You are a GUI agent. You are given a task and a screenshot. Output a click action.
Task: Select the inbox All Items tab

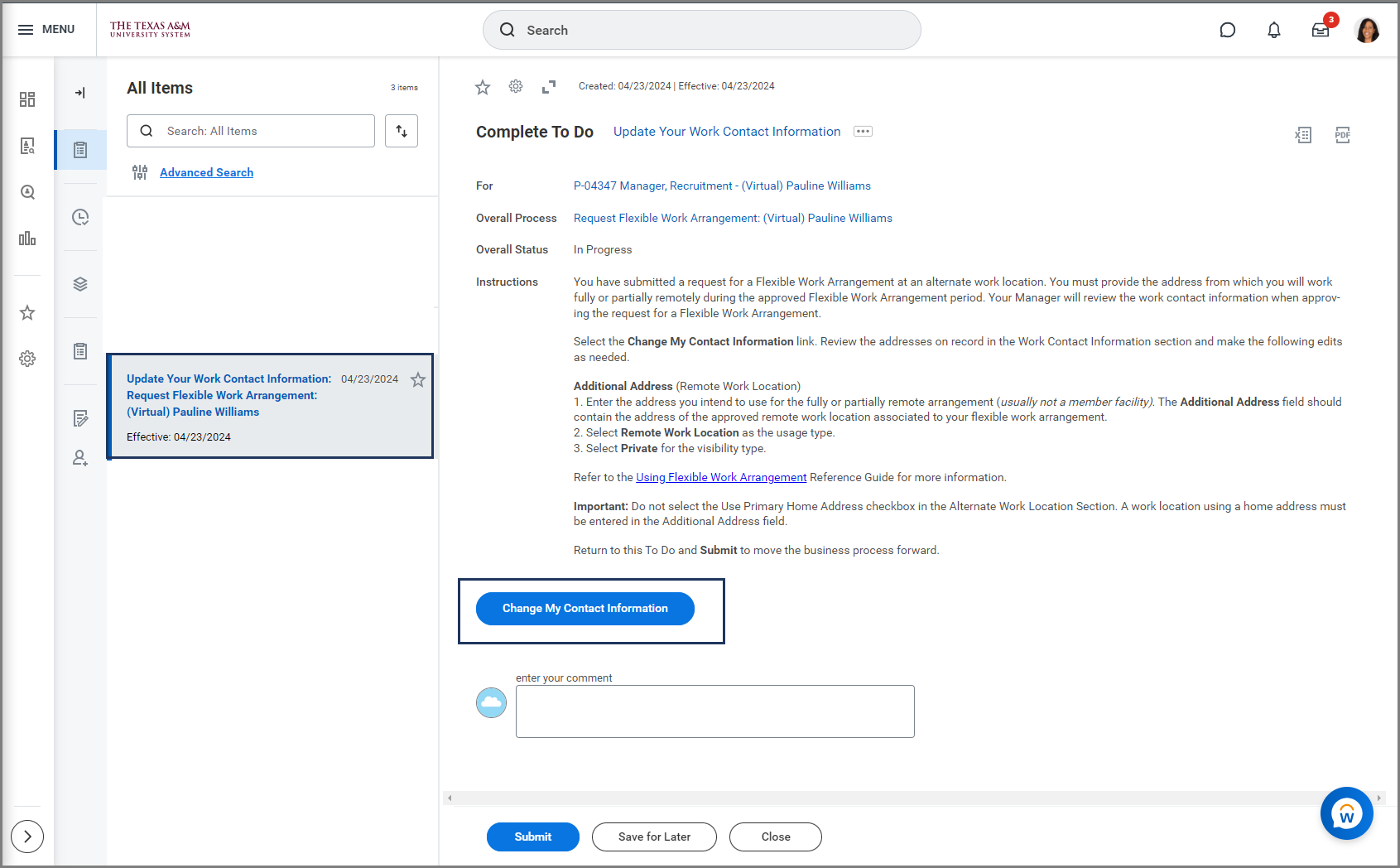[80, 150]
